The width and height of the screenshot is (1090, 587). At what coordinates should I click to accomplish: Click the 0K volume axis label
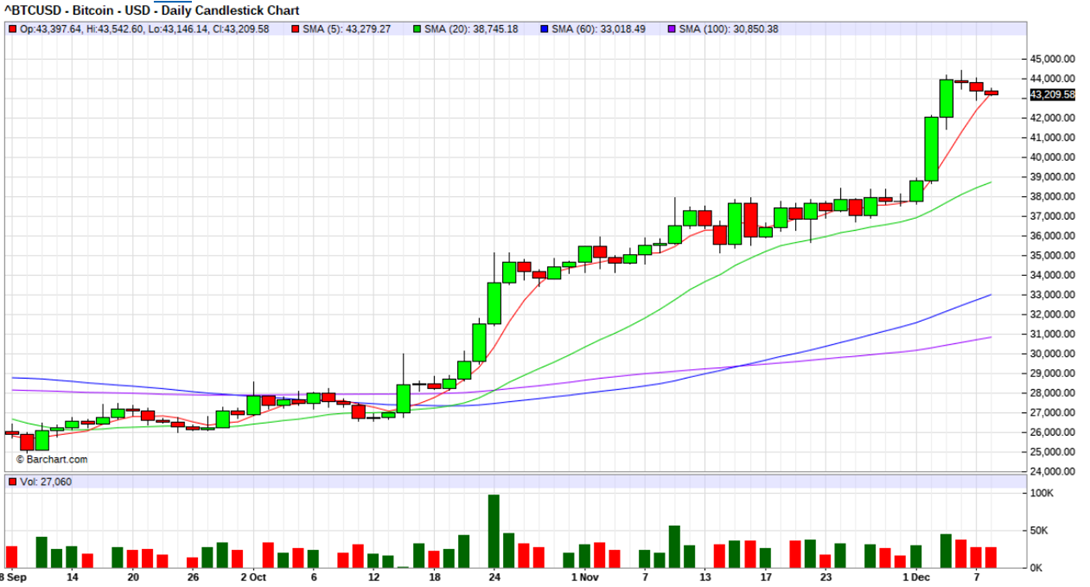click(1036, 568)
